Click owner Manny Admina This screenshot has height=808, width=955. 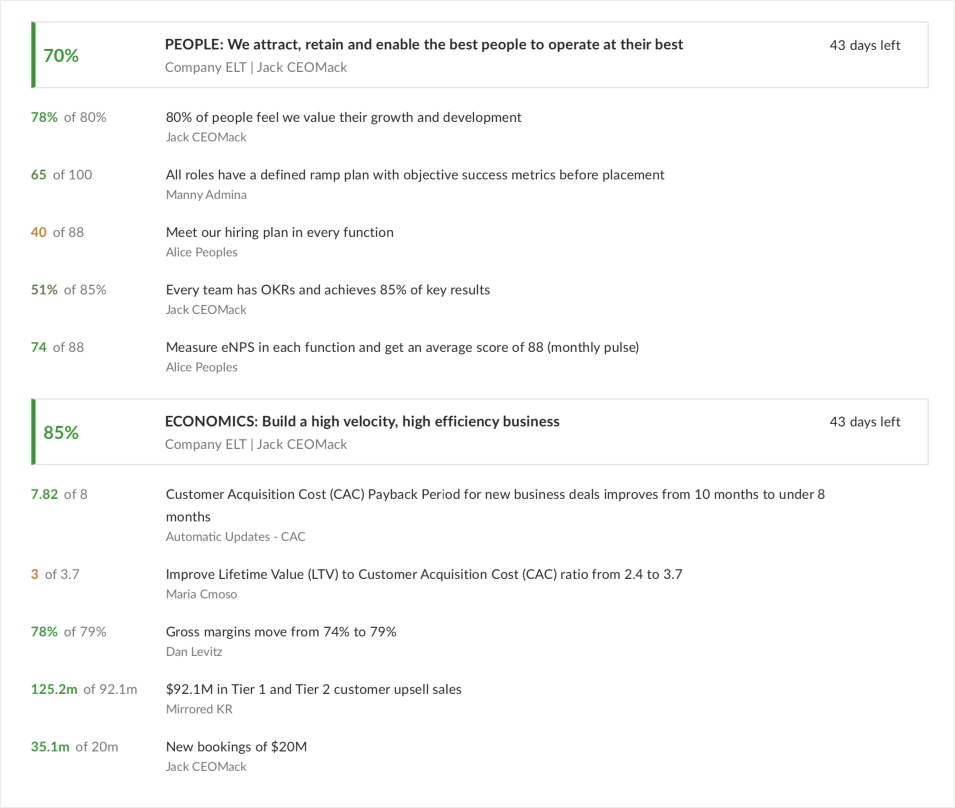[206, 195]
